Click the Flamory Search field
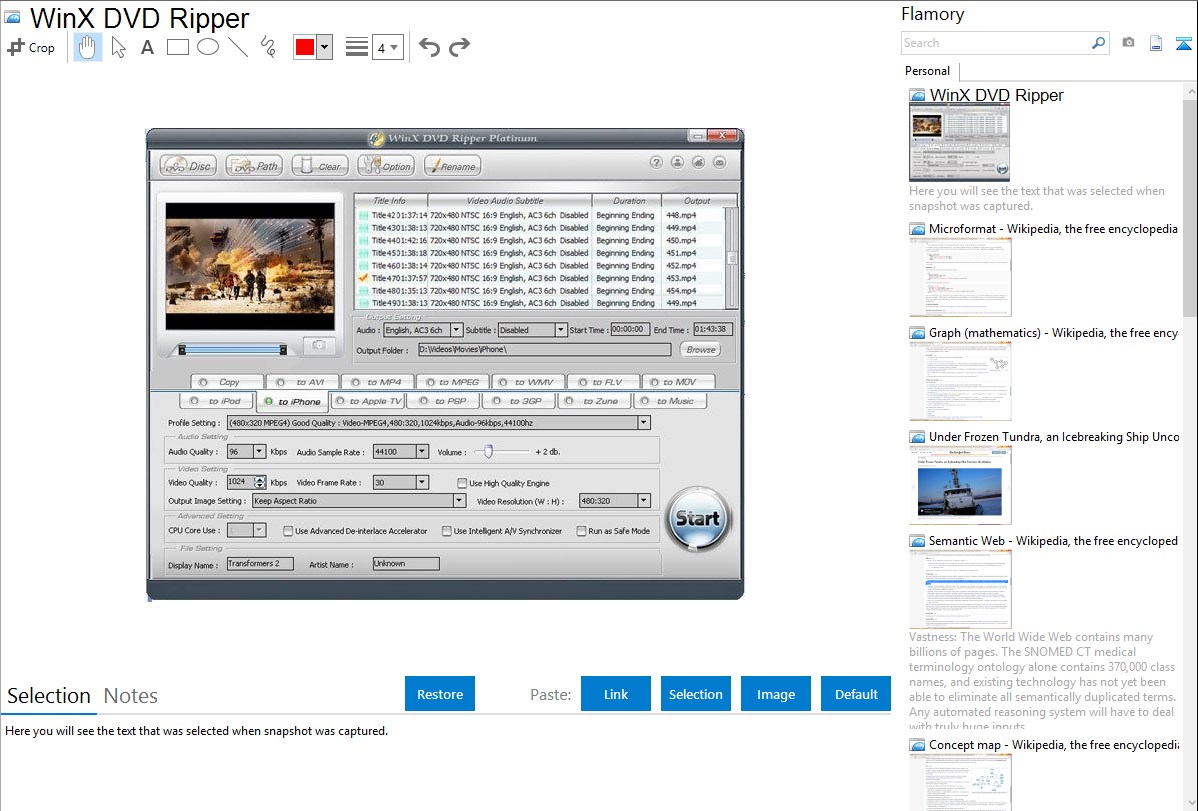The height and width of the screenshot is (811, 1198). [996, 43]
